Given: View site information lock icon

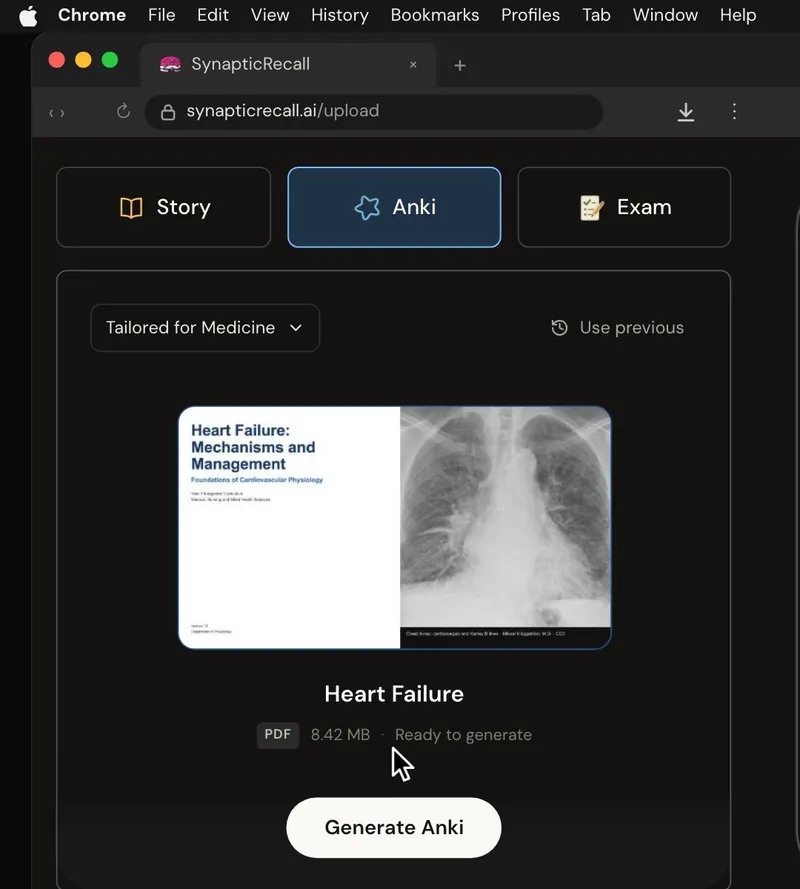Looking at the screenshot, I should click(168, 112).
